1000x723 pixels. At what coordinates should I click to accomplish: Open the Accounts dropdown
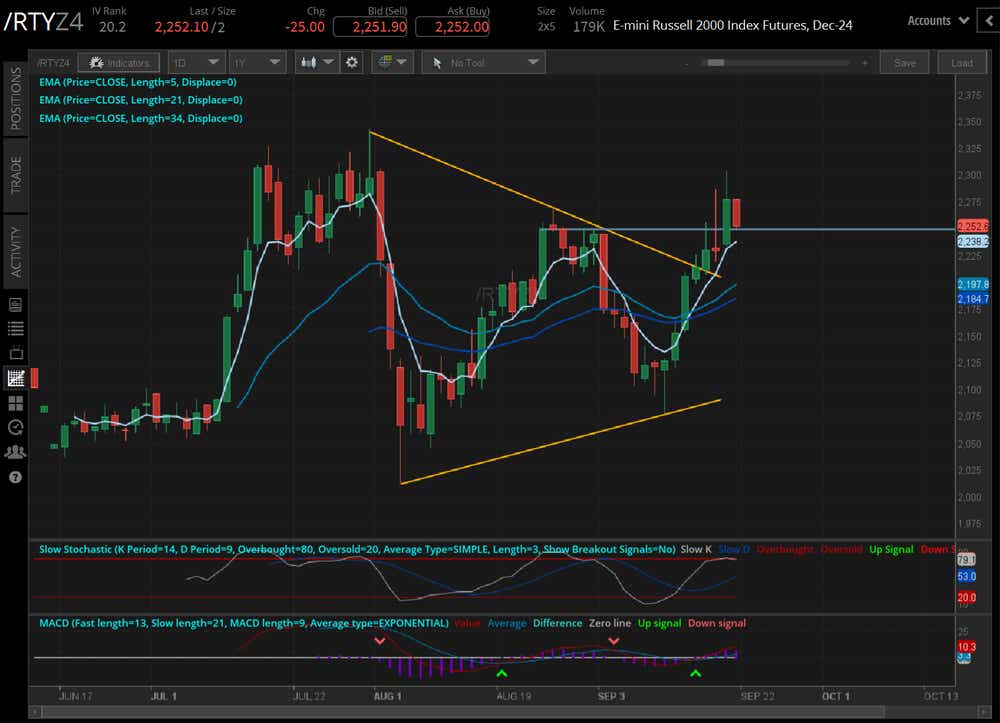934,20
